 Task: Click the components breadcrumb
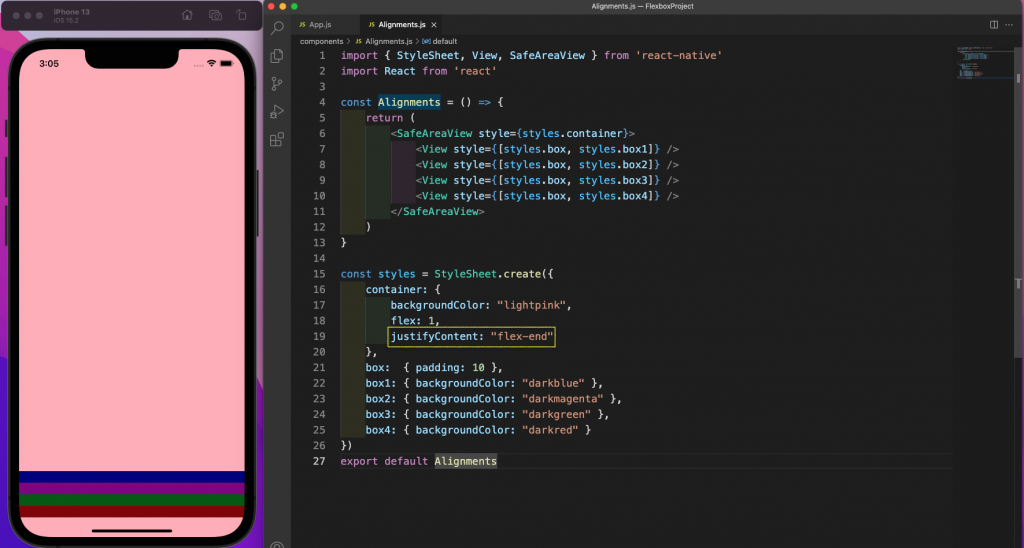pyautogui.click(x=321, y=41)
